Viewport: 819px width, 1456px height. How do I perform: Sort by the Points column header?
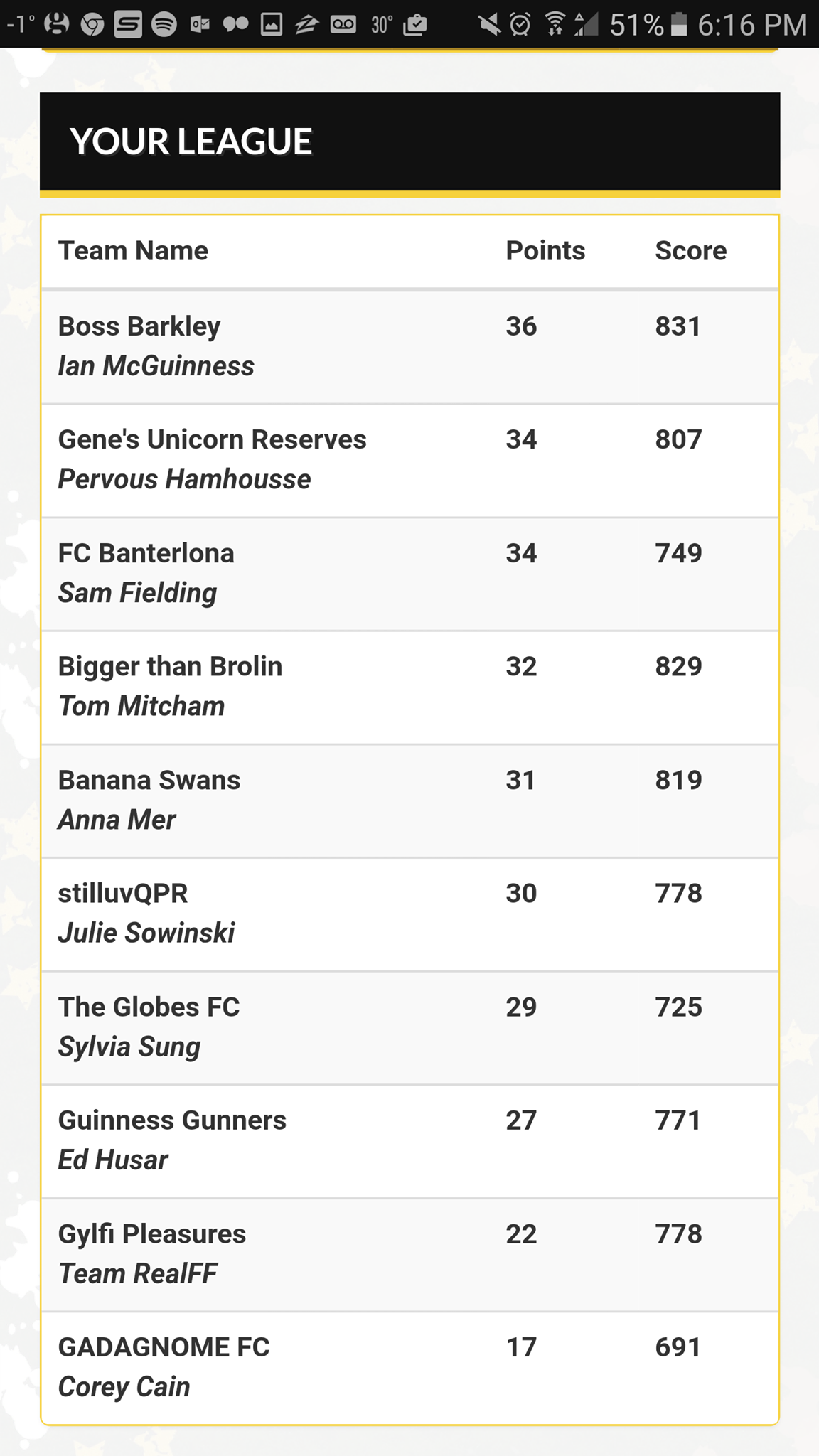(x=545, y=251)
